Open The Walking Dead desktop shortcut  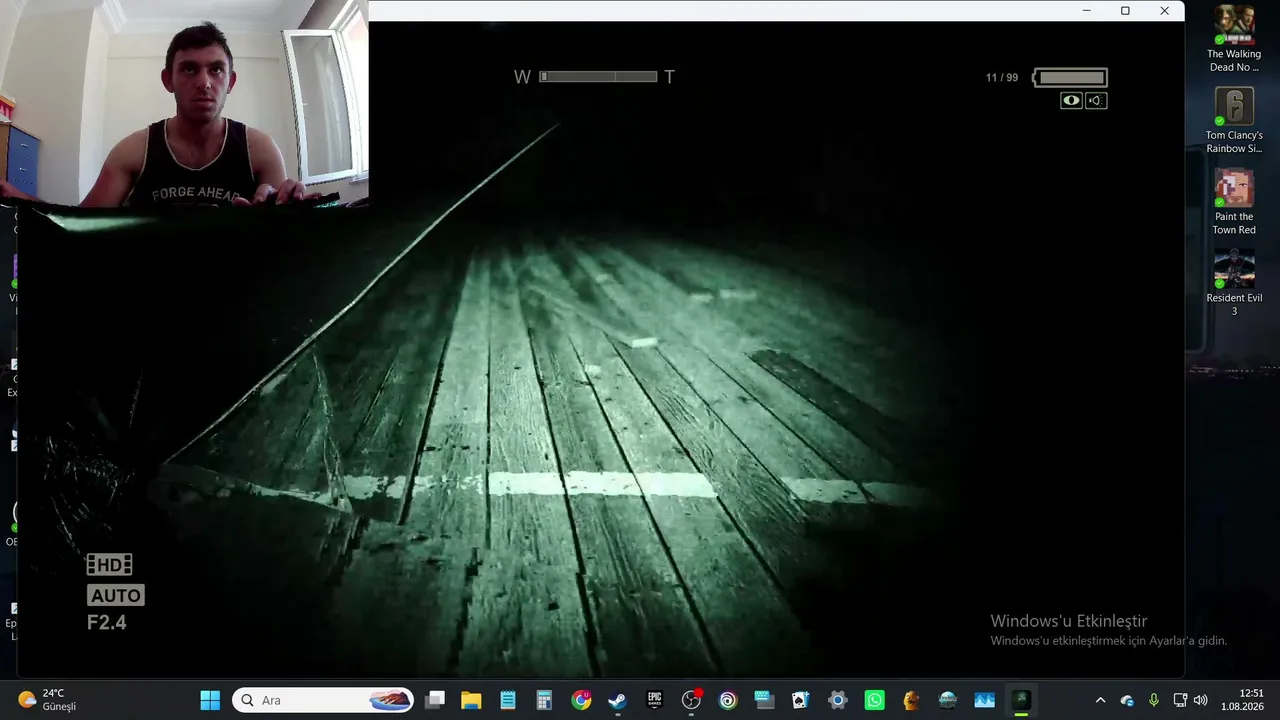click(x=1234, y=39)
